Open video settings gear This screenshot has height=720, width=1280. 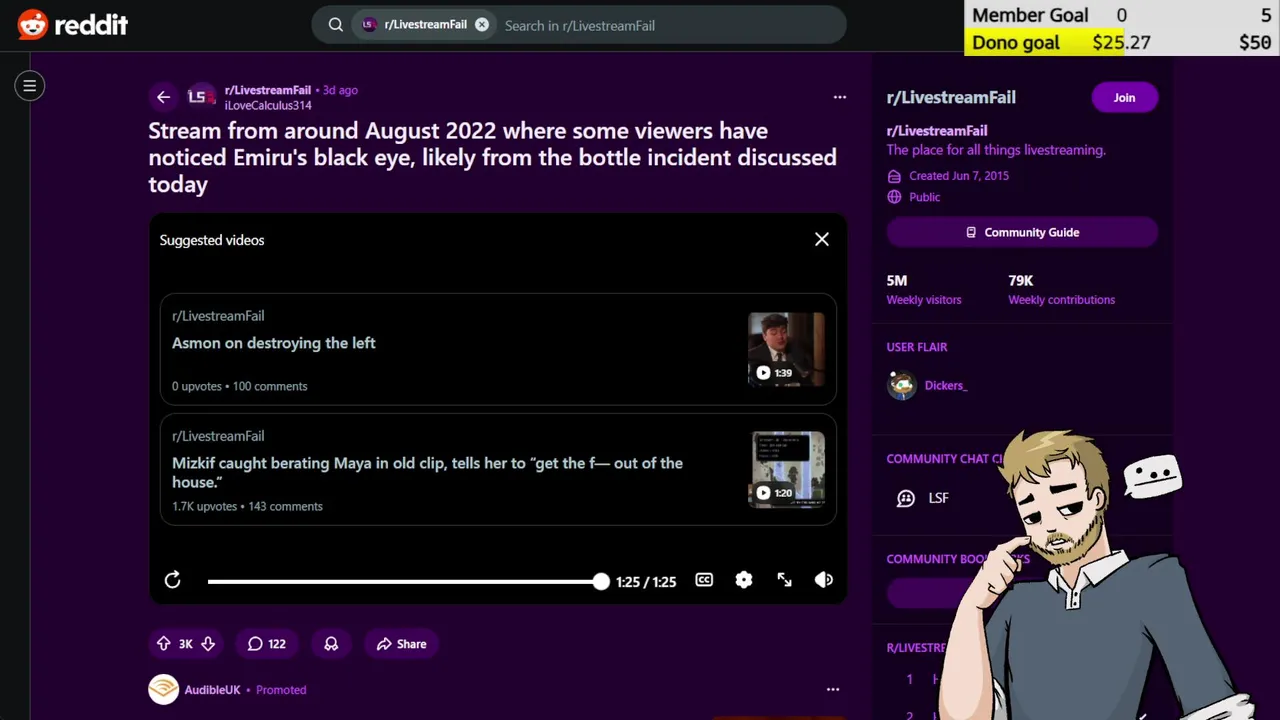pos(744,580)
